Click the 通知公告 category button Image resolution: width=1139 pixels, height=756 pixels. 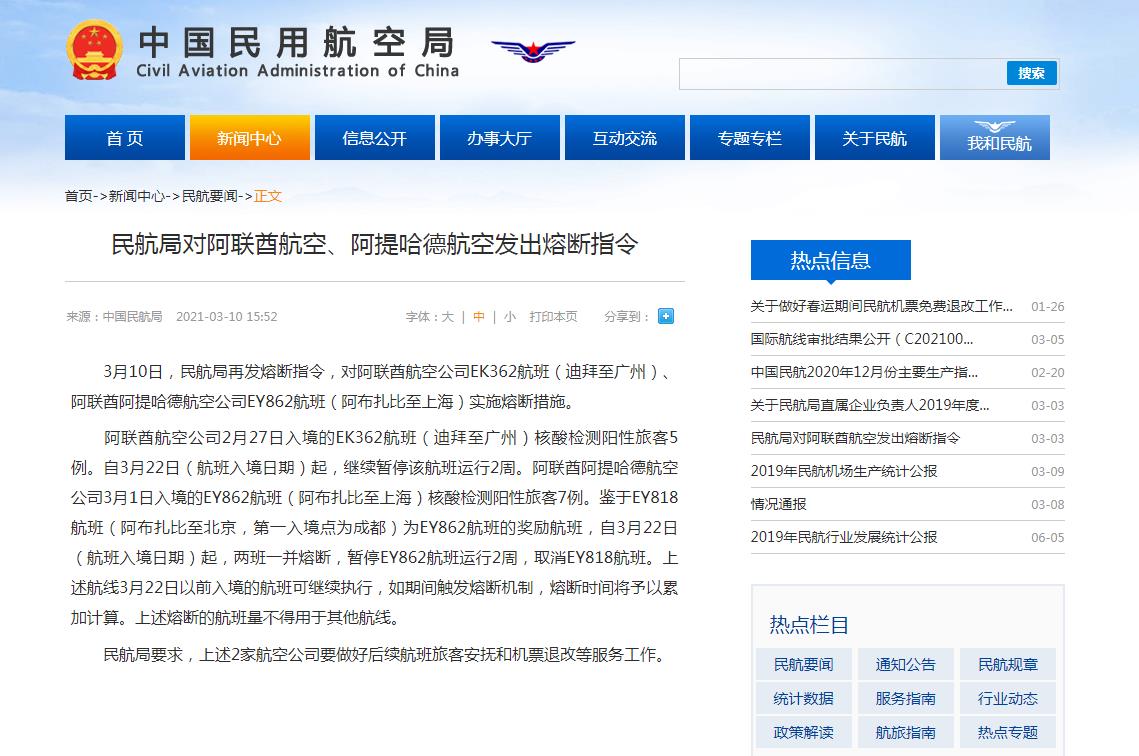[905, 664]
